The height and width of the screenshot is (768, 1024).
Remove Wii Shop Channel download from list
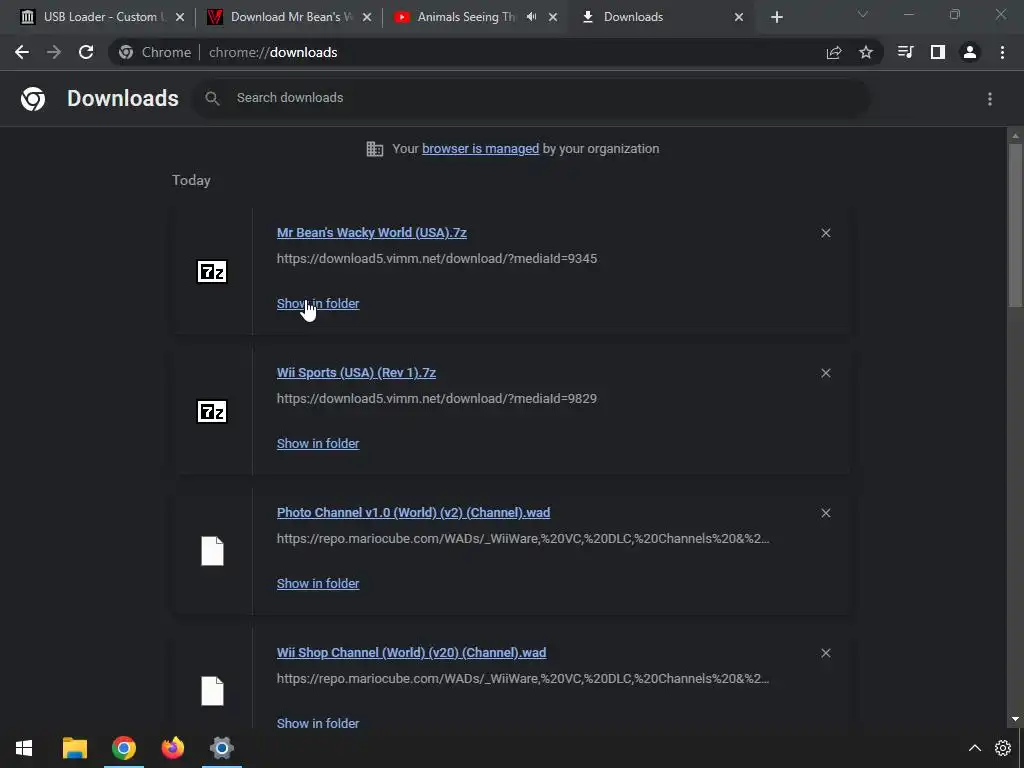pyautogui.click(x=825, y=653)
